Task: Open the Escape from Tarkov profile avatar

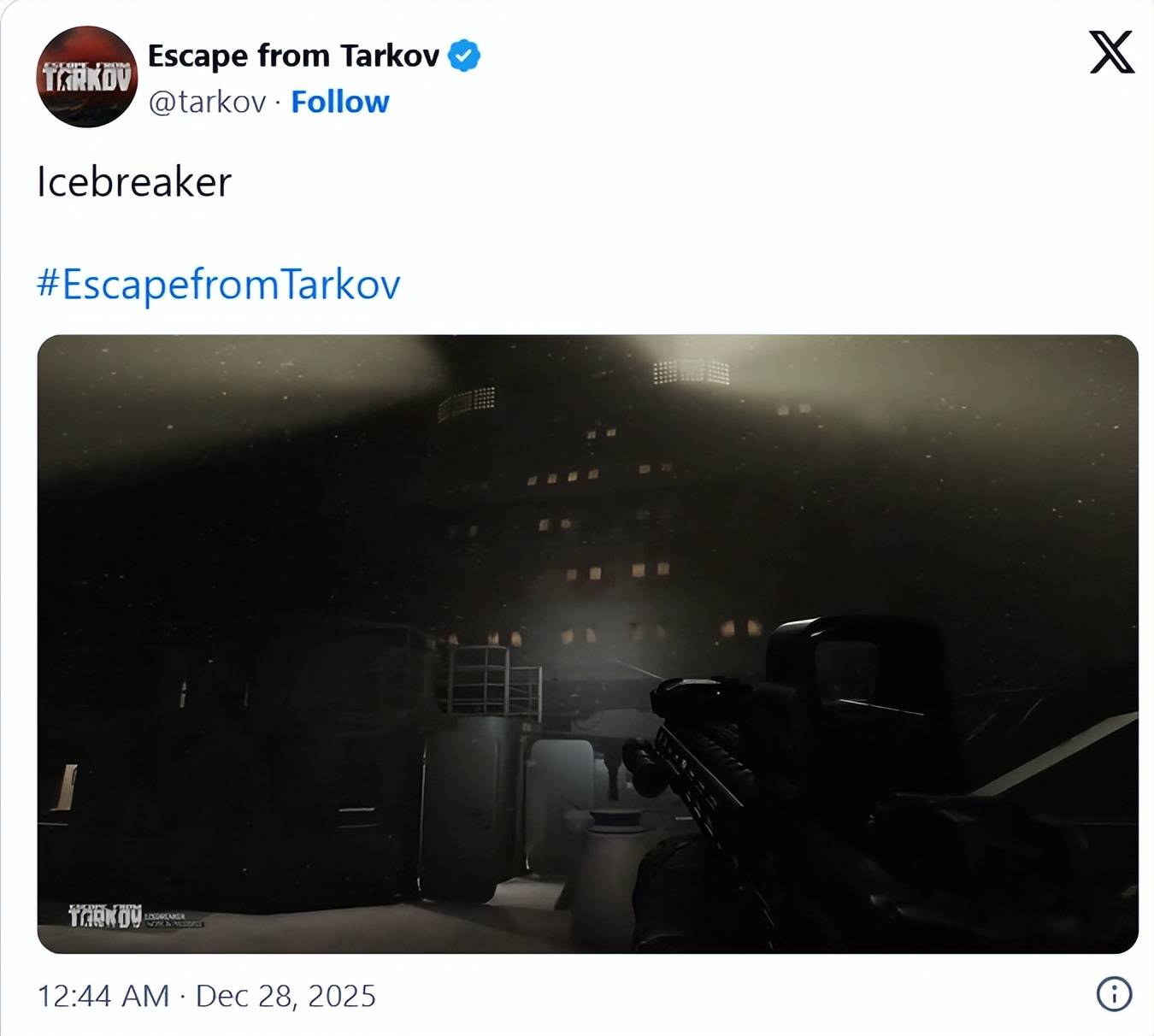Action: pyautogui.click(x=86, y=77)
